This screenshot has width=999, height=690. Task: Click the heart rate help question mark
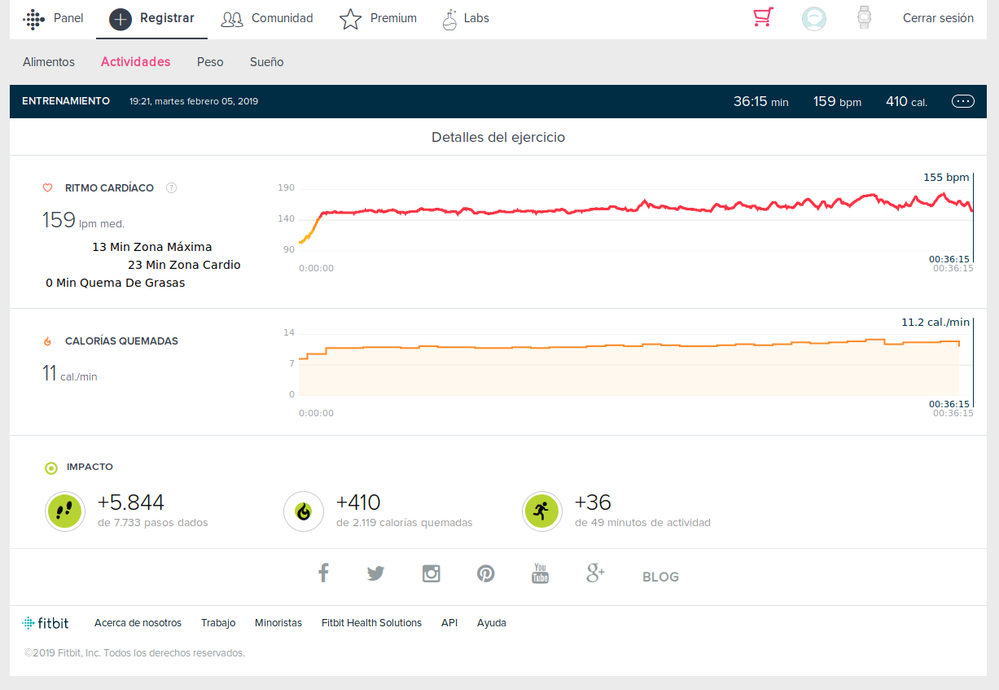[171, 188]
